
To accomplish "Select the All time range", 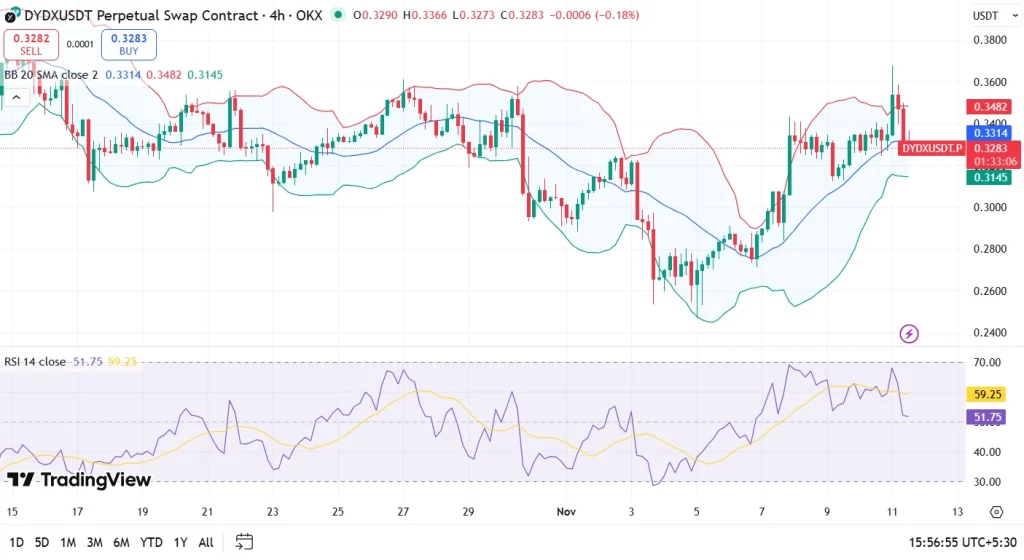I will click(205, 542).
